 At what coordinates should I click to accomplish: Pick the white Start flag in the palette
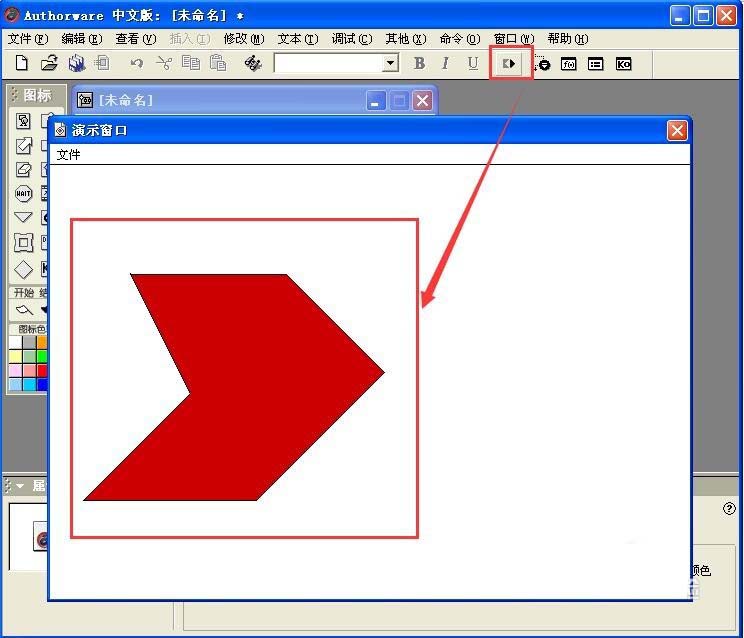[24, 310]
